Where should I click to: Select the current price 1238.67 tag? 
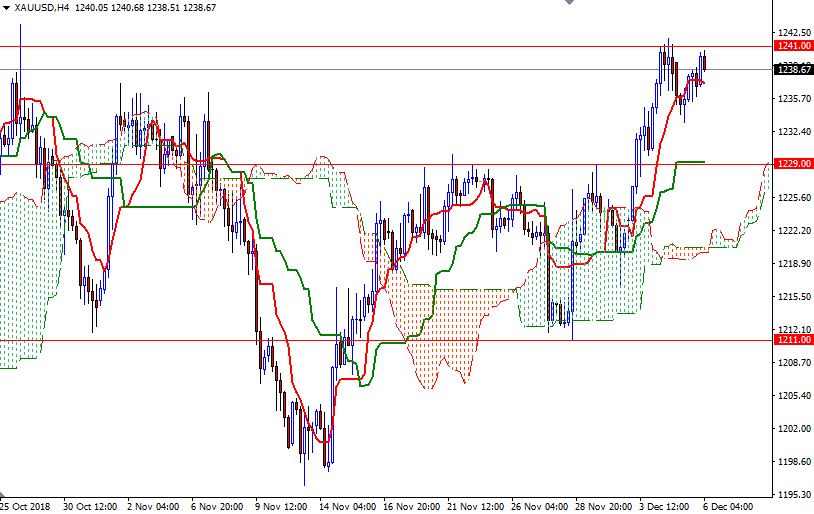pyautogui.click(x=793, y=69)
